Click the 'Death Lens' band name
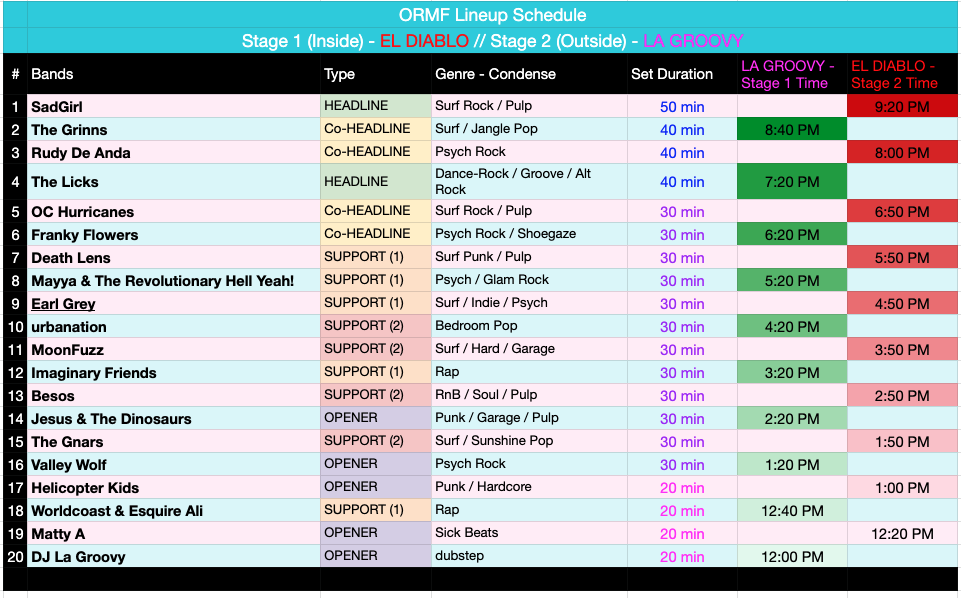 point(71,258)
